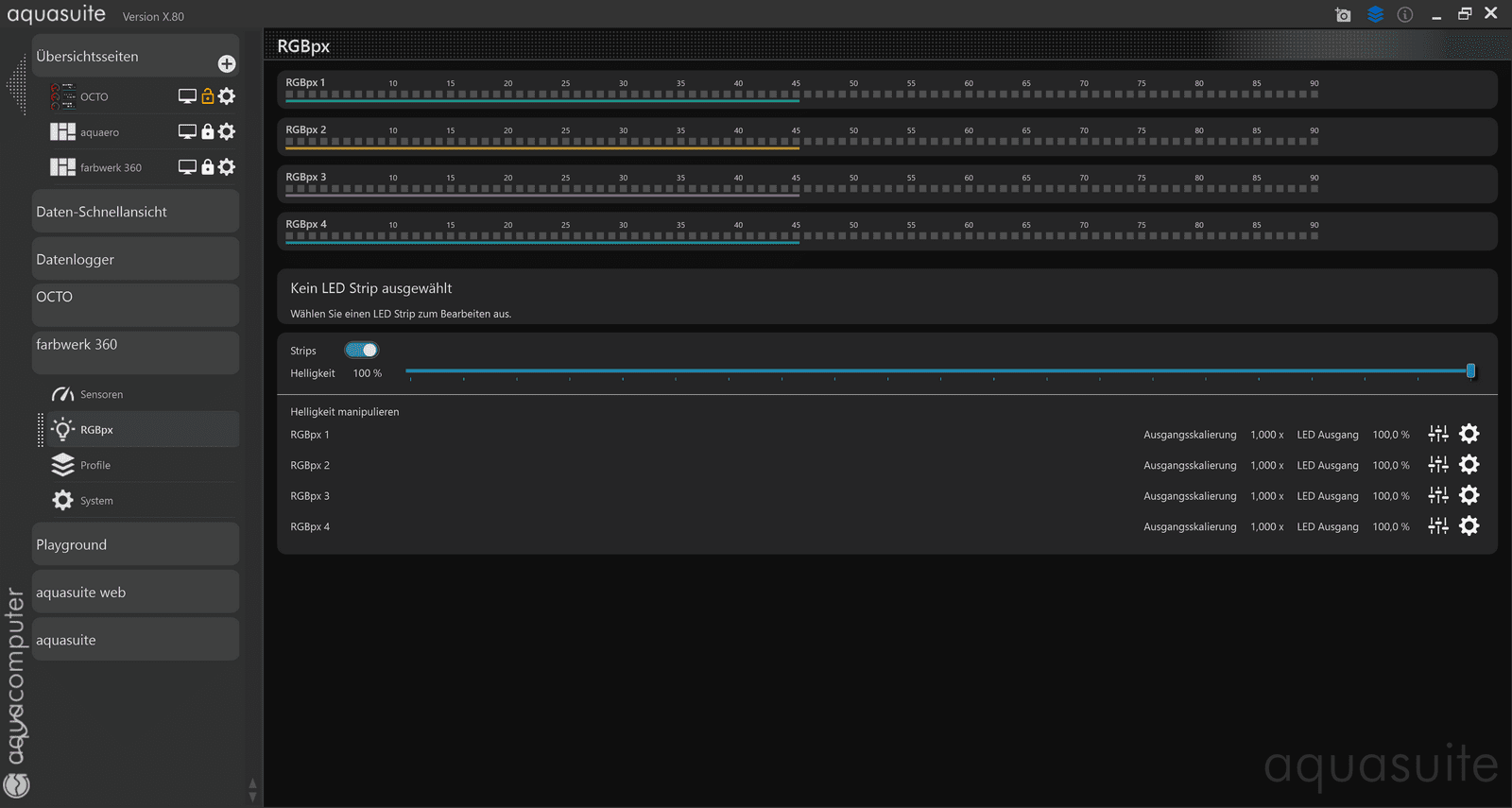Toggle the Strips switch off
Viewport: 1512px width, 808px height.
coord(362,350)
